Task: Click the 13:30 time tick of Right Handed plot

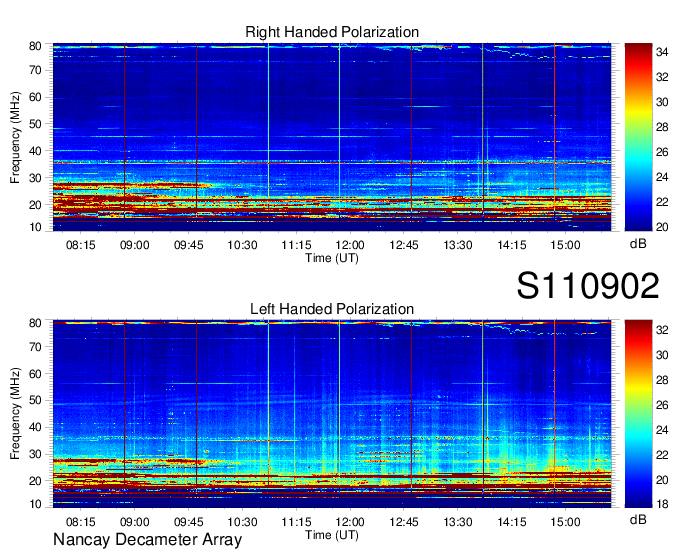Action: pos(458,245)
